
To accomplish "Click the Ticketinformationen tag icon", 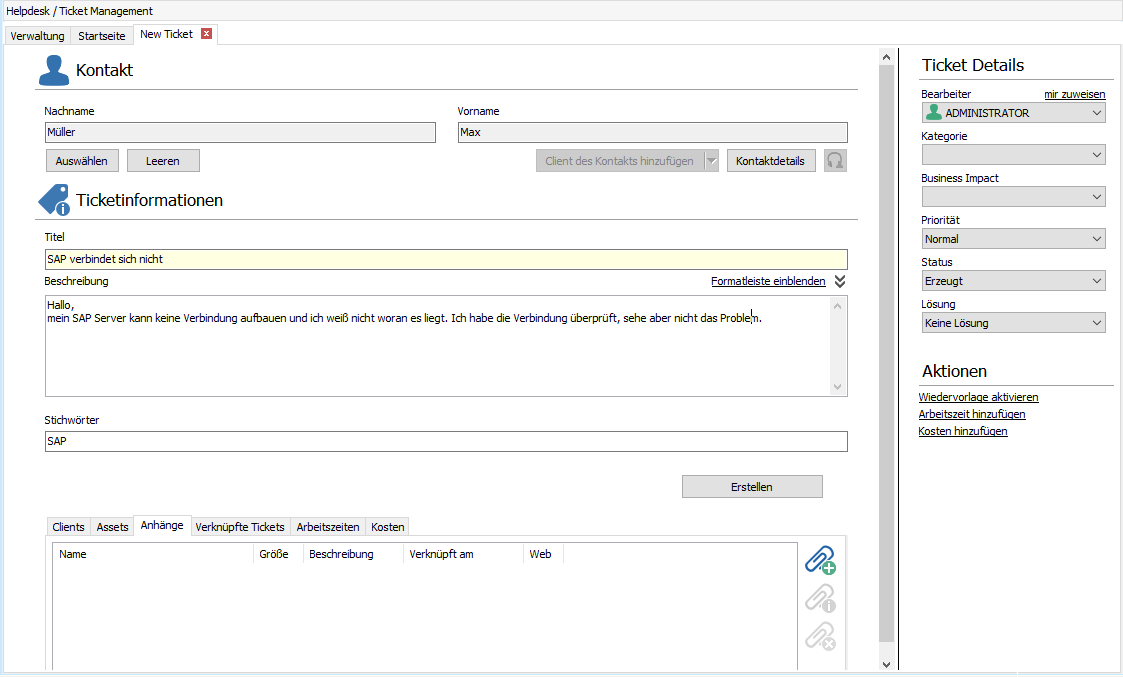I will point(55,198).
